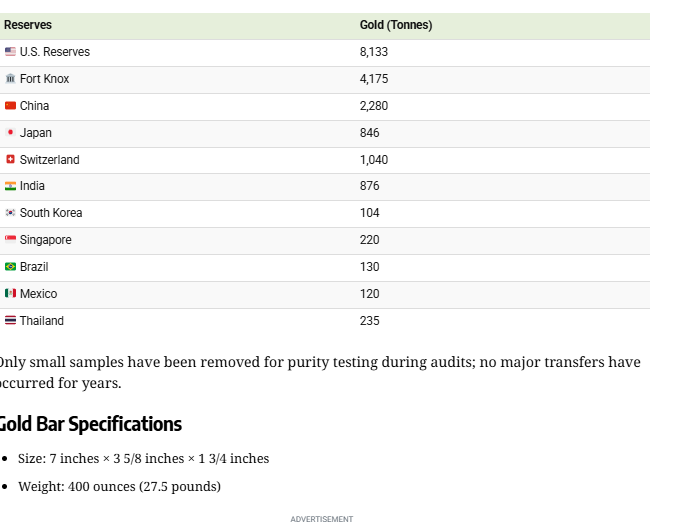The image size is (684, 523).
Task: Click the China flag icon
Action: point(10,106)
